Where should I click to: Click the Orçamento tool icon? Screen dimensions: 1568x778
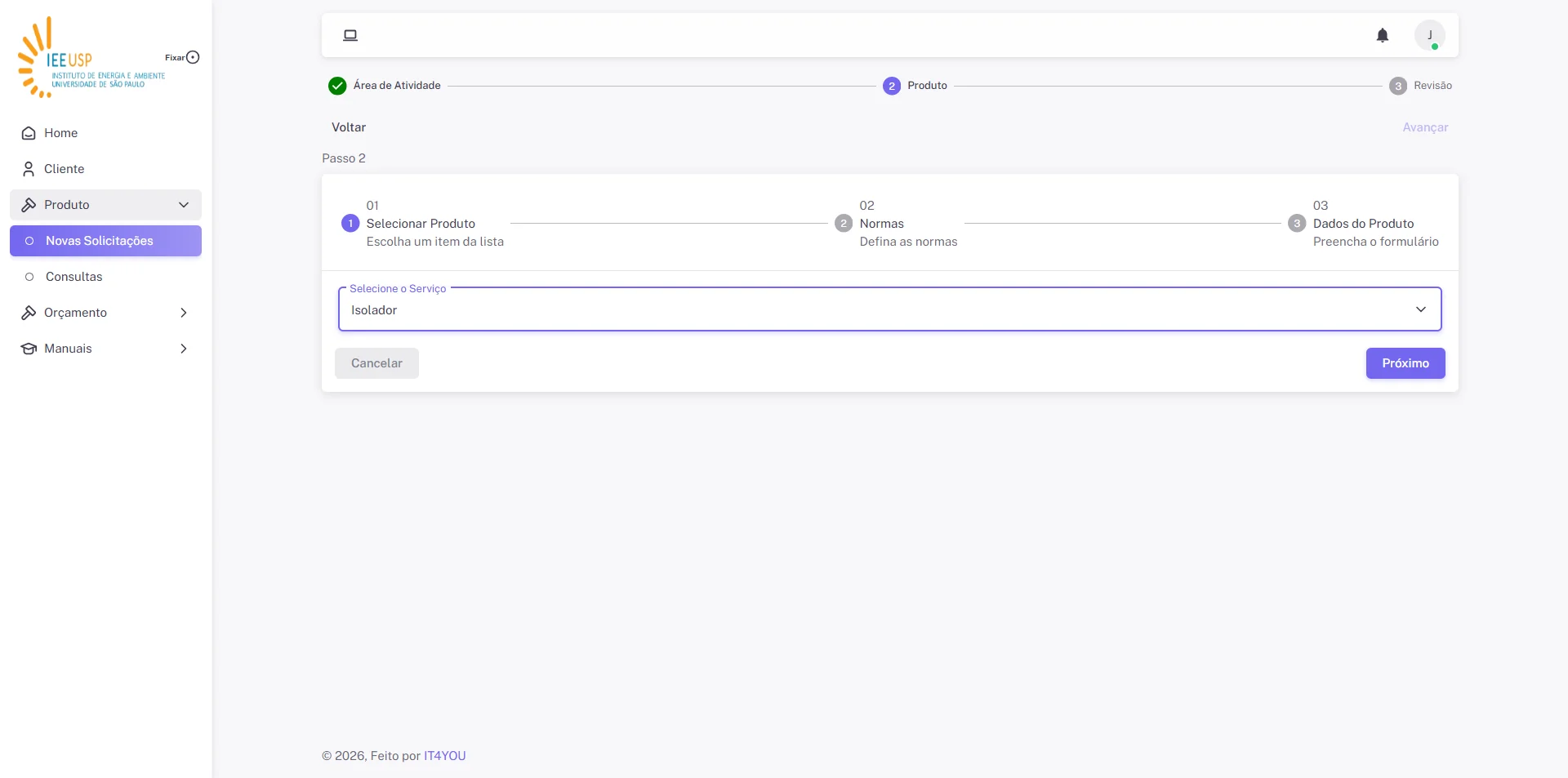pyautogui.click(x=29, y=313)
